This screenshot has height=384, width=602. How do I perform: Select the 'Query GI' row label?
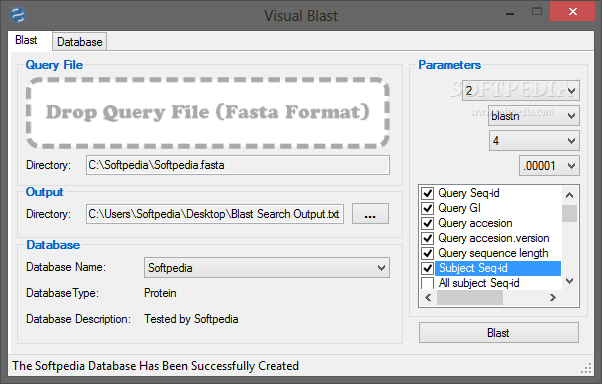(460, 208)
